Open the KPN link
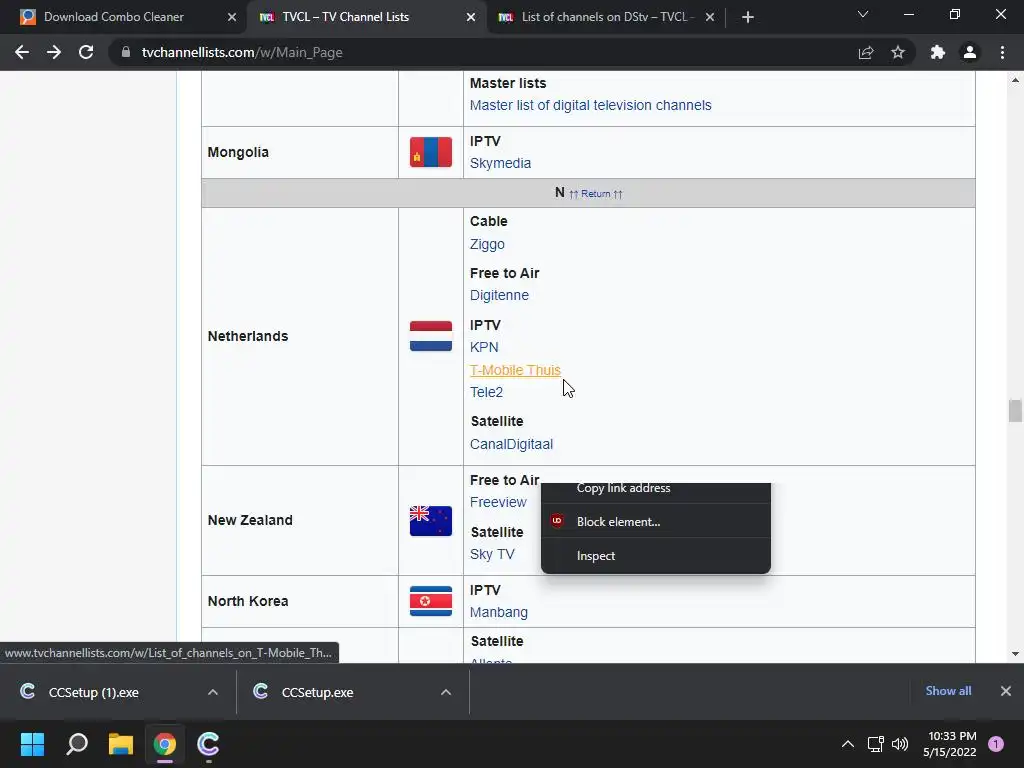 pyautogui.click(x=484, y=347)
